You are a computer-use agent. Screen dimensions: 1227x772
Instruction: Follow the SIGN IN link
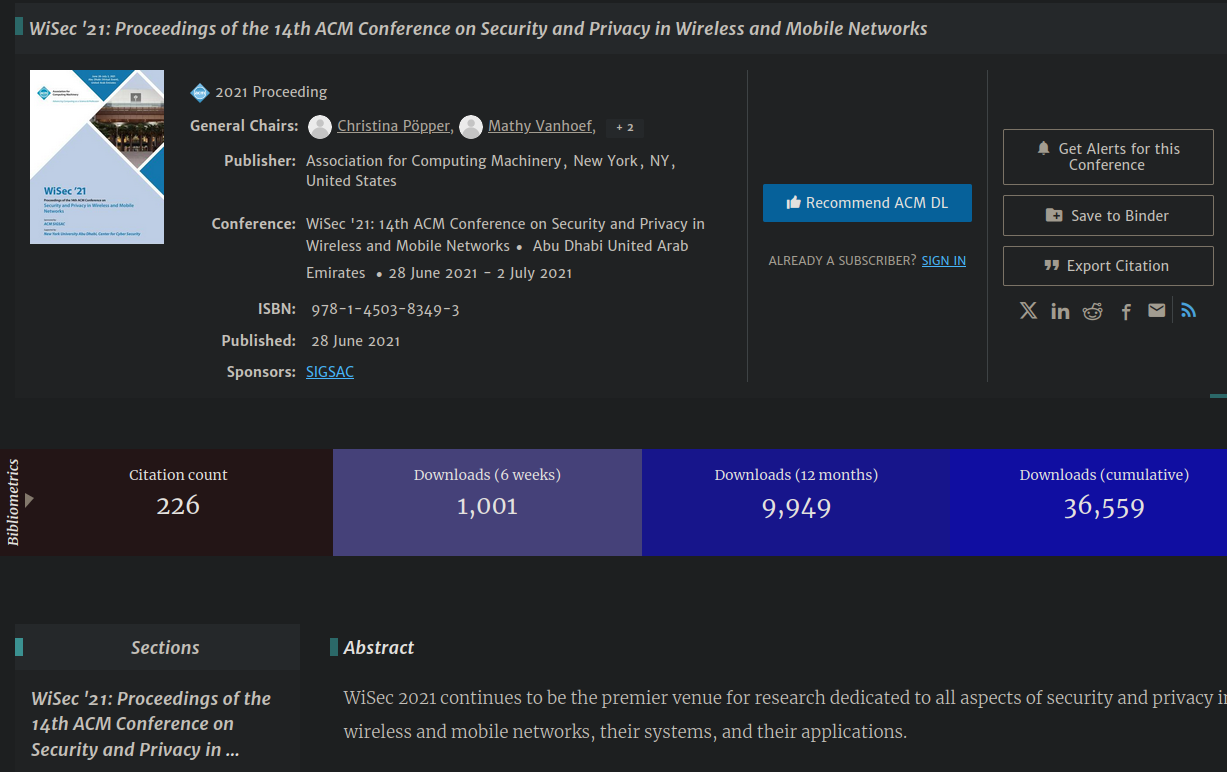click(943, 261)
